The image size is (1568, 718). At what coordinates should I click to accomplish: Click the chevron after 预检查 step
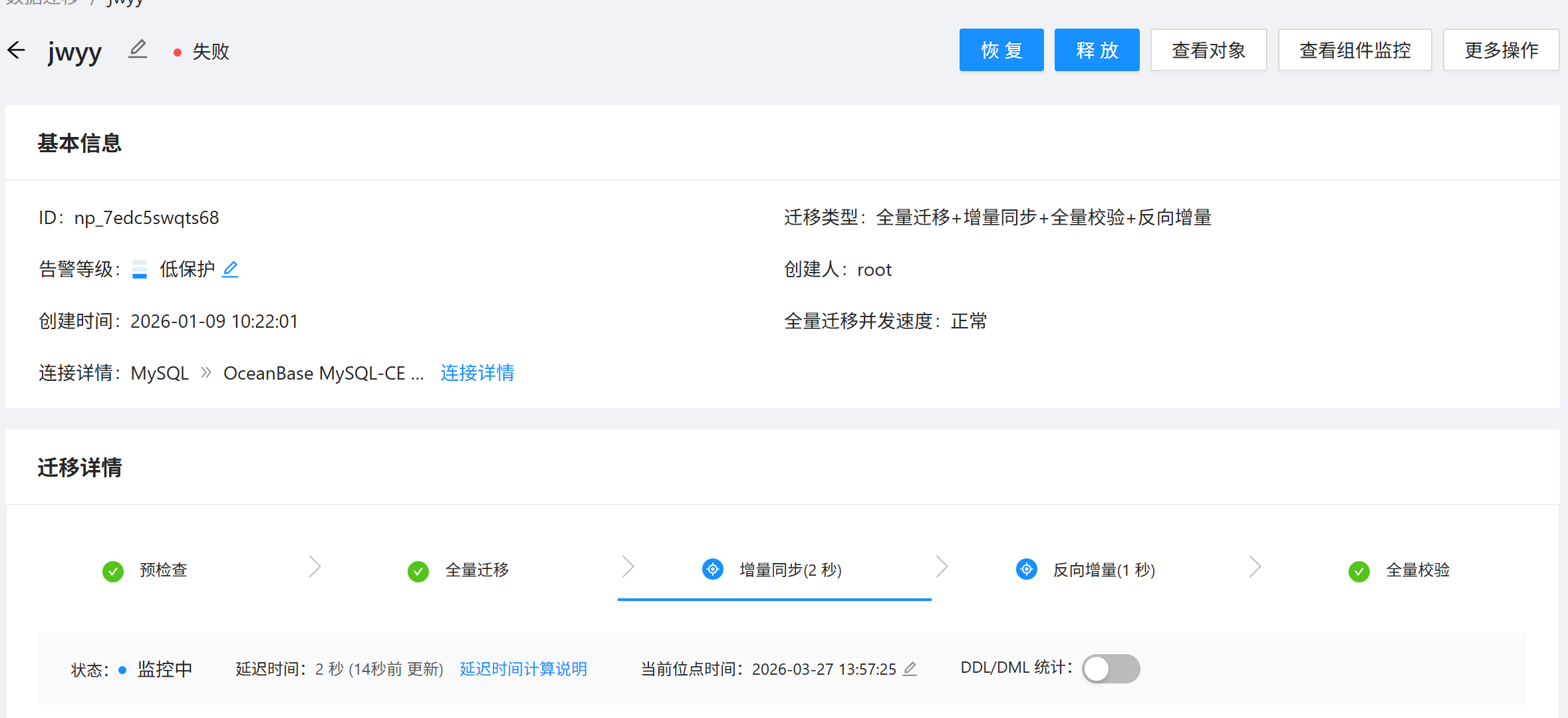point(315,567)
